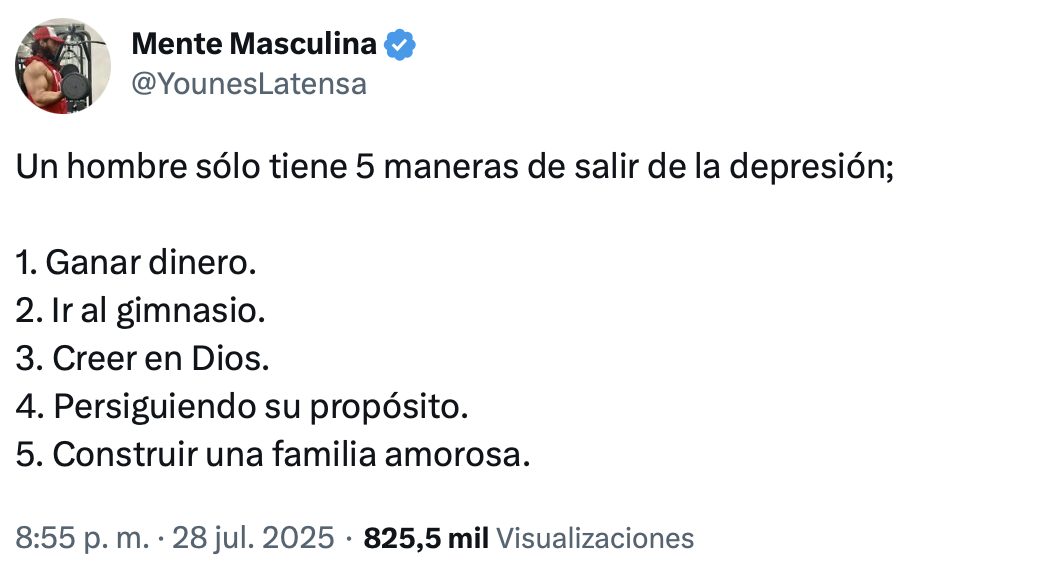This screenshot has width=1062, height=578.
Task: Select the line '4. Persiguiendo su propósito.'
Action: 242,407
